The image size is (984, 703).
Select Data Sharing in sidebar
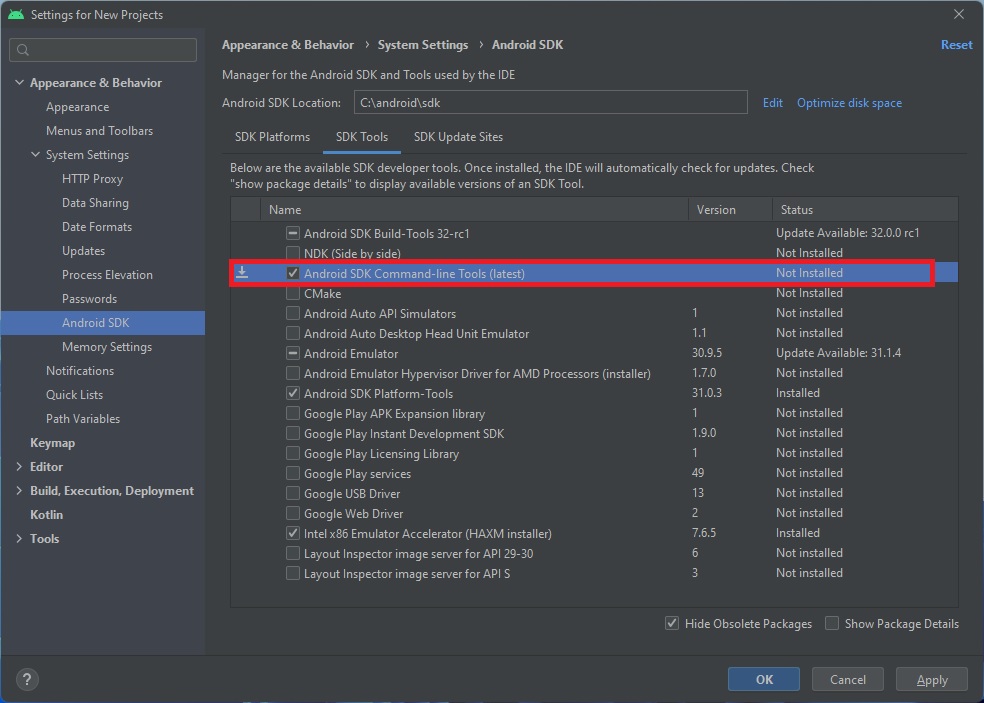tap(95, 203)
